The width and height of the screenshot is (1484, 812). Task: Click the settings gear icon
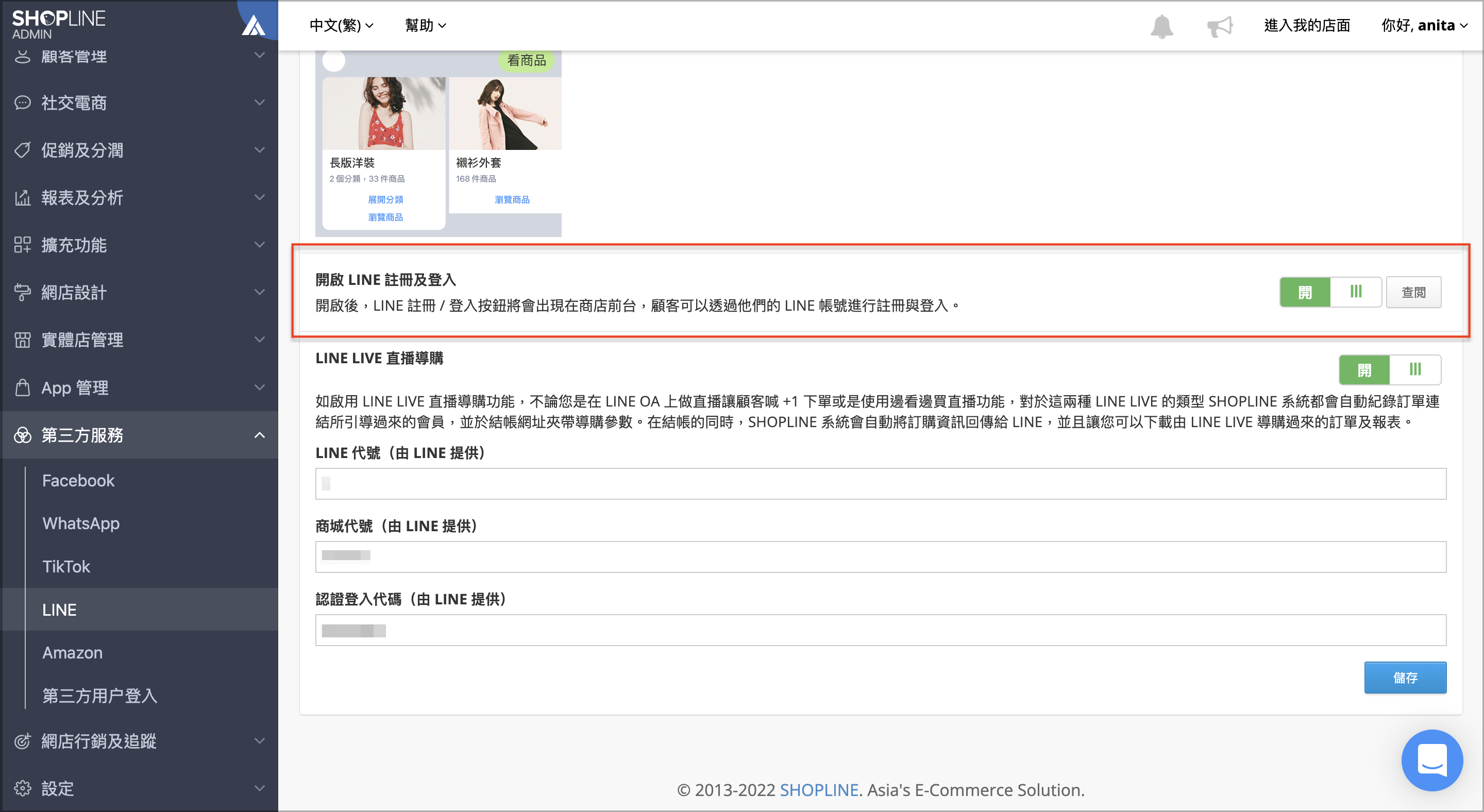tap(23, 788)
